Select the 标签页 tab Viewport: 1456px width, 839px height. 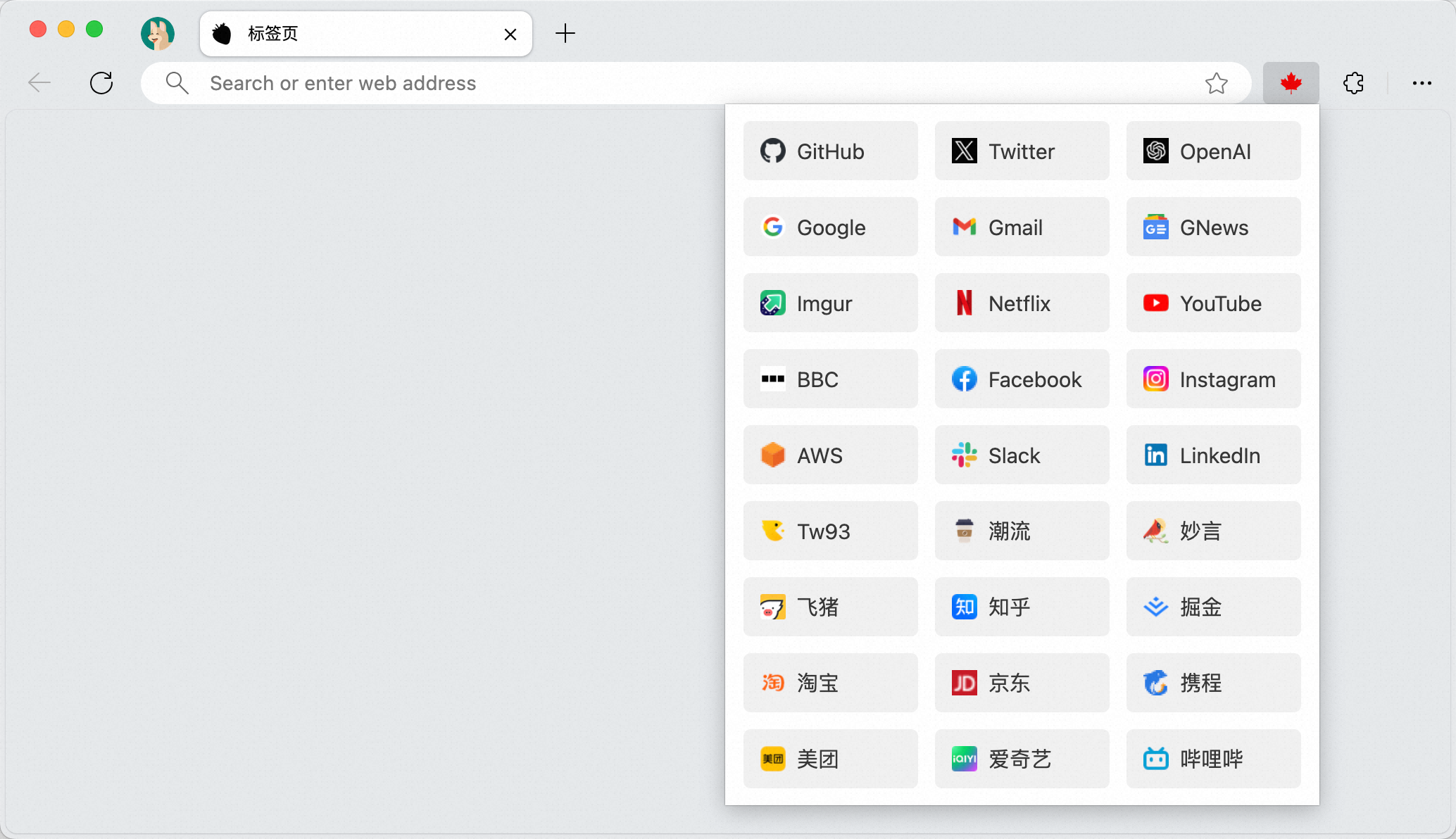tap(352, 34)
